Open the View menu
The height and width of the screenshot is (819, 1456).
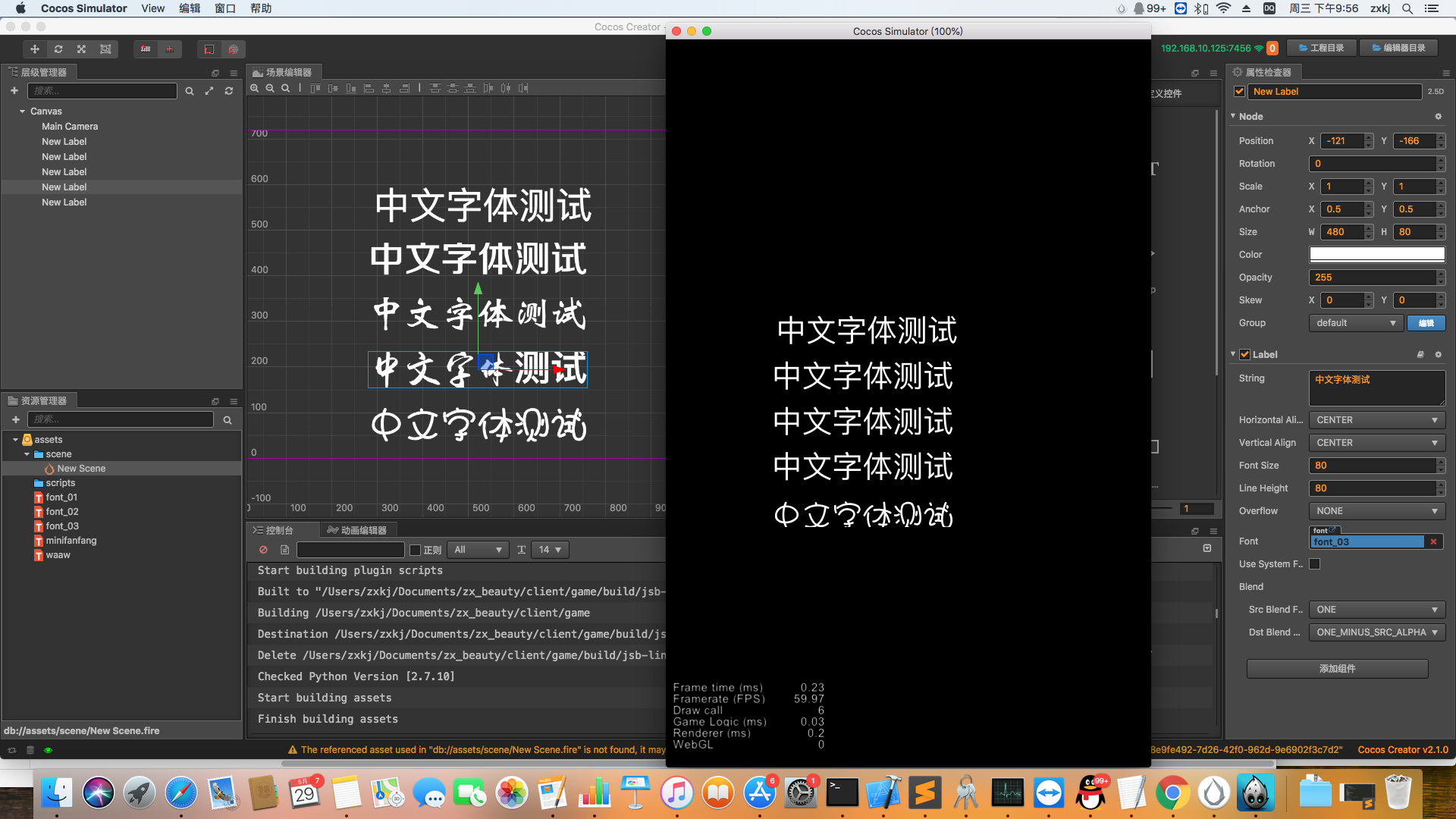tap(152, 8)
